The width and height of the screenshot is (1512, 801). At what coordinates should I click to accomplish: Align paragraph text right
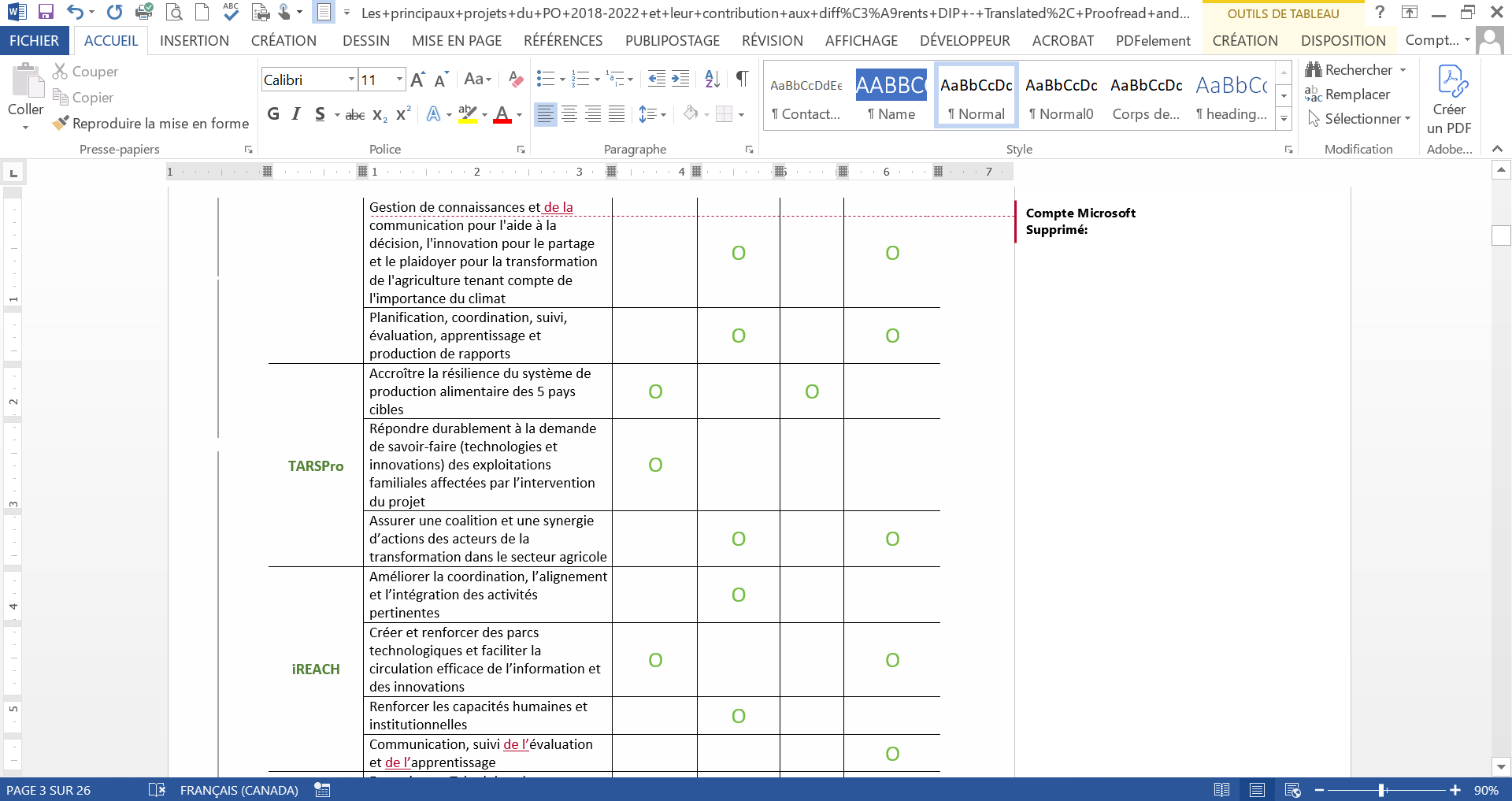click(593, 114)
